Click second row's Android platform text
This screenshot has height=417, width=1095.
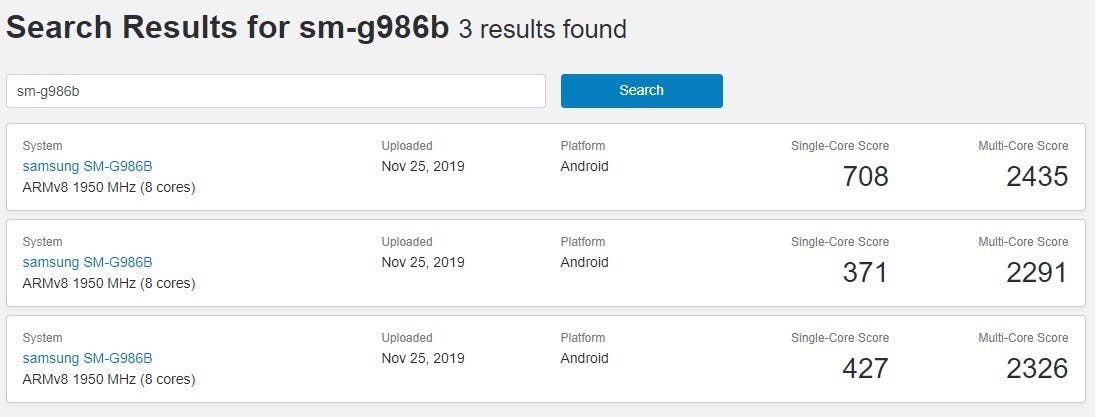pos(584,262)
